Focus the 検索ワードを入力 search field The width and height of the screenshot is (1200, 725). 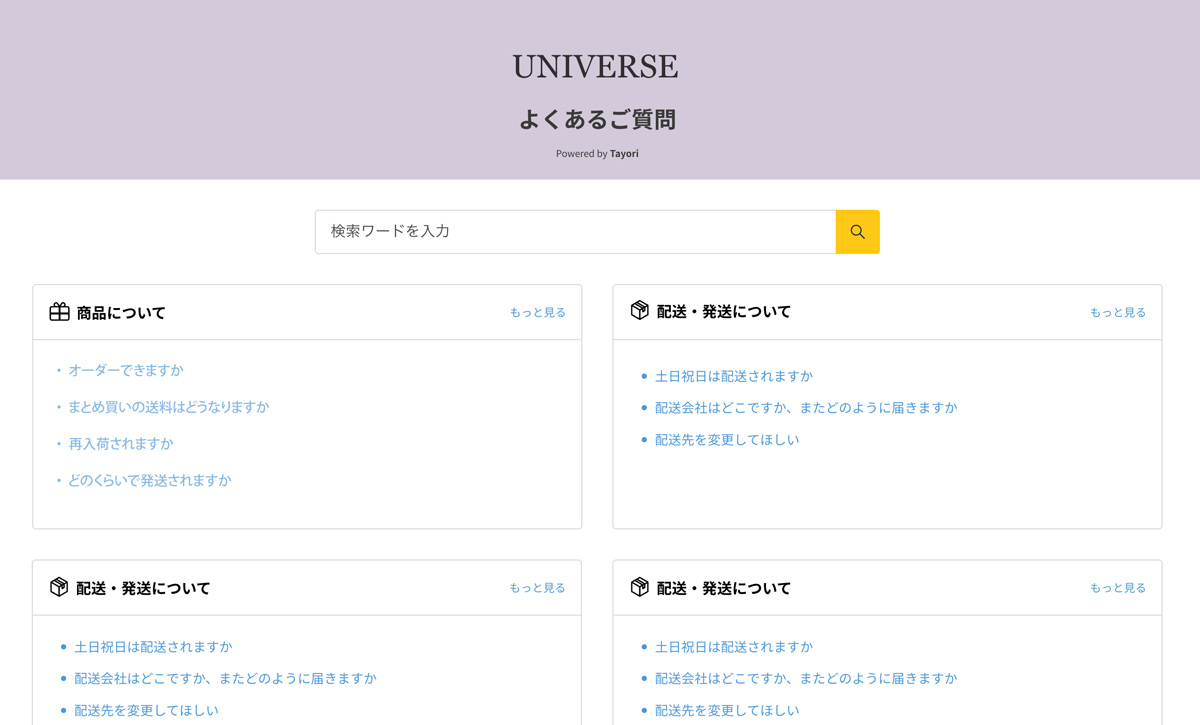tap(575, 232)
